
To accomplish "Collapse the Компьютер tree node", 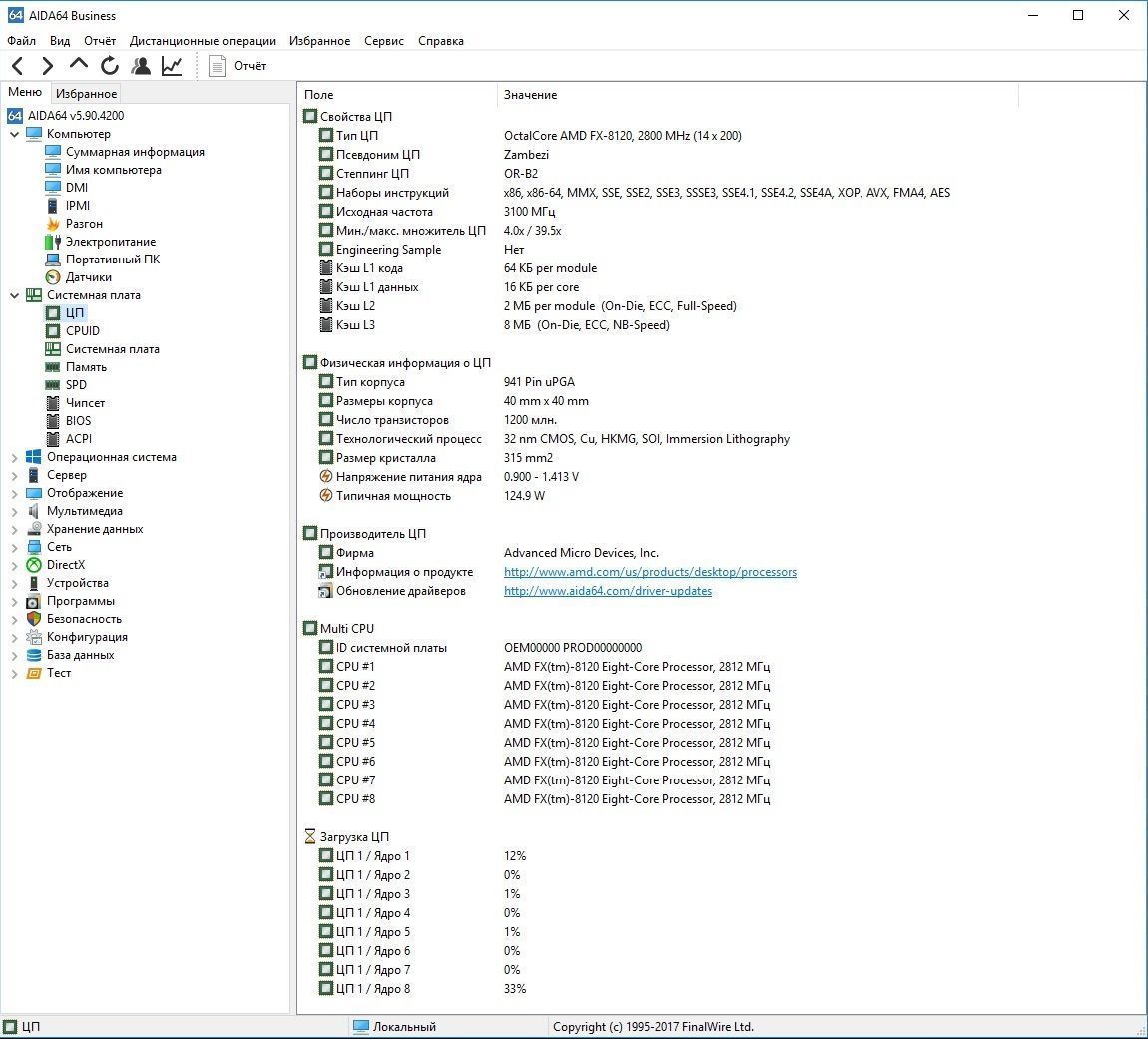I will pyautogui.click(x=15, y=134).
